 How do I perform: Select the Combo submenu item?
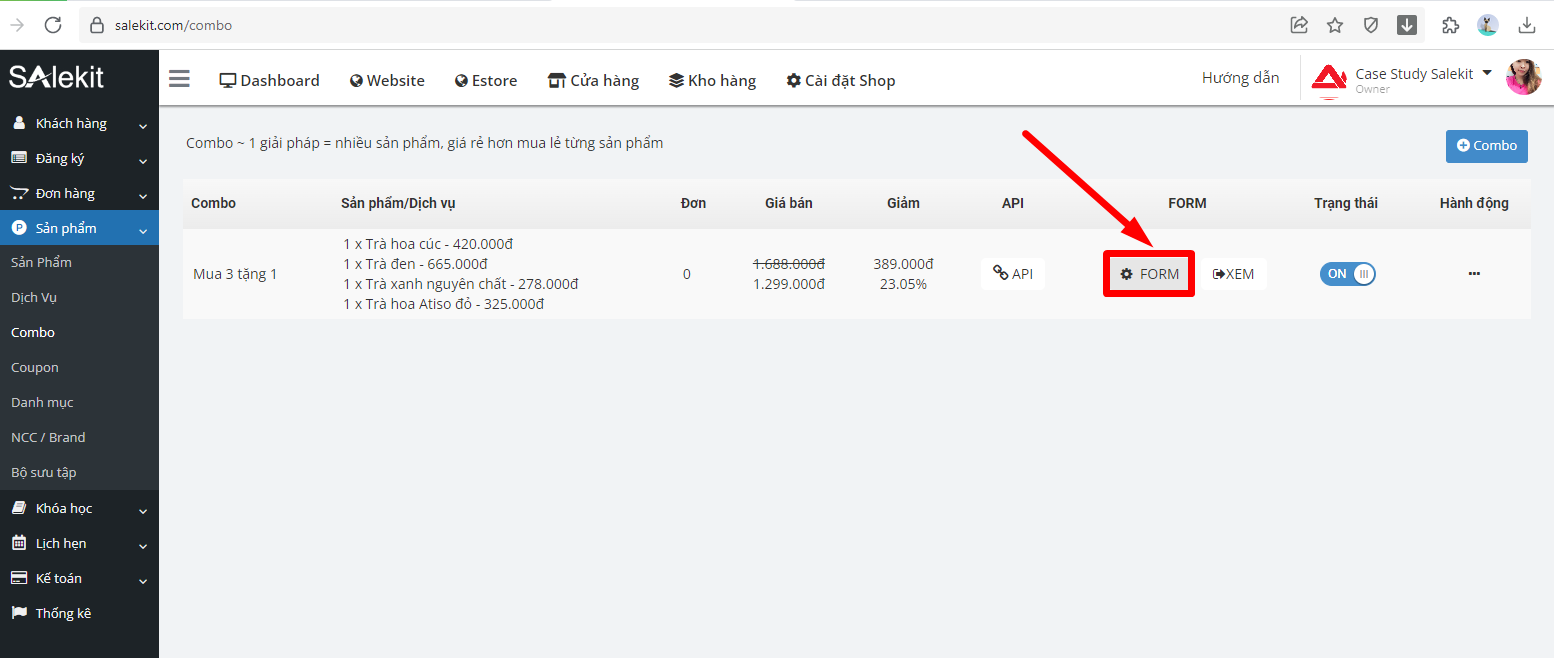click(x=33, y=332)
